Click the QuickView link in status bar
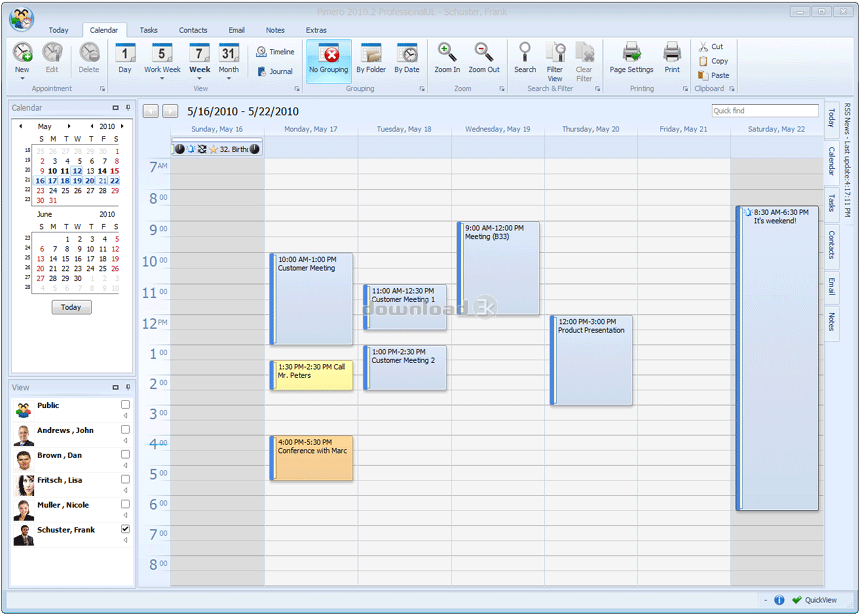The width and height of the screenshot is (860, 615). click(x=821, y=600)
